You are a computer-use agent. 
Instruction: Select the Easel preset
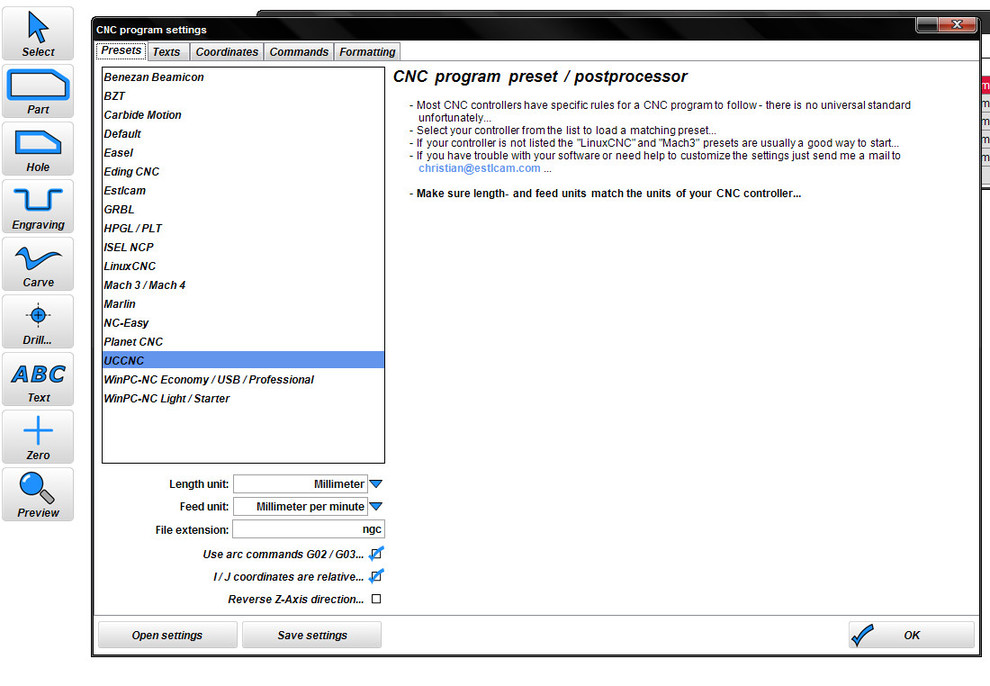[x=243, y=153]
